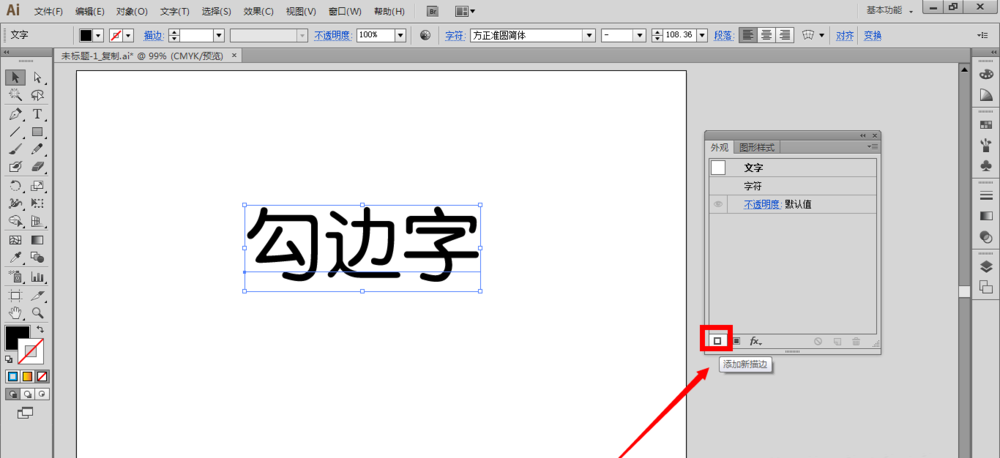Select the Eyedropper tool
The image size is (1000, 458).
15,258
